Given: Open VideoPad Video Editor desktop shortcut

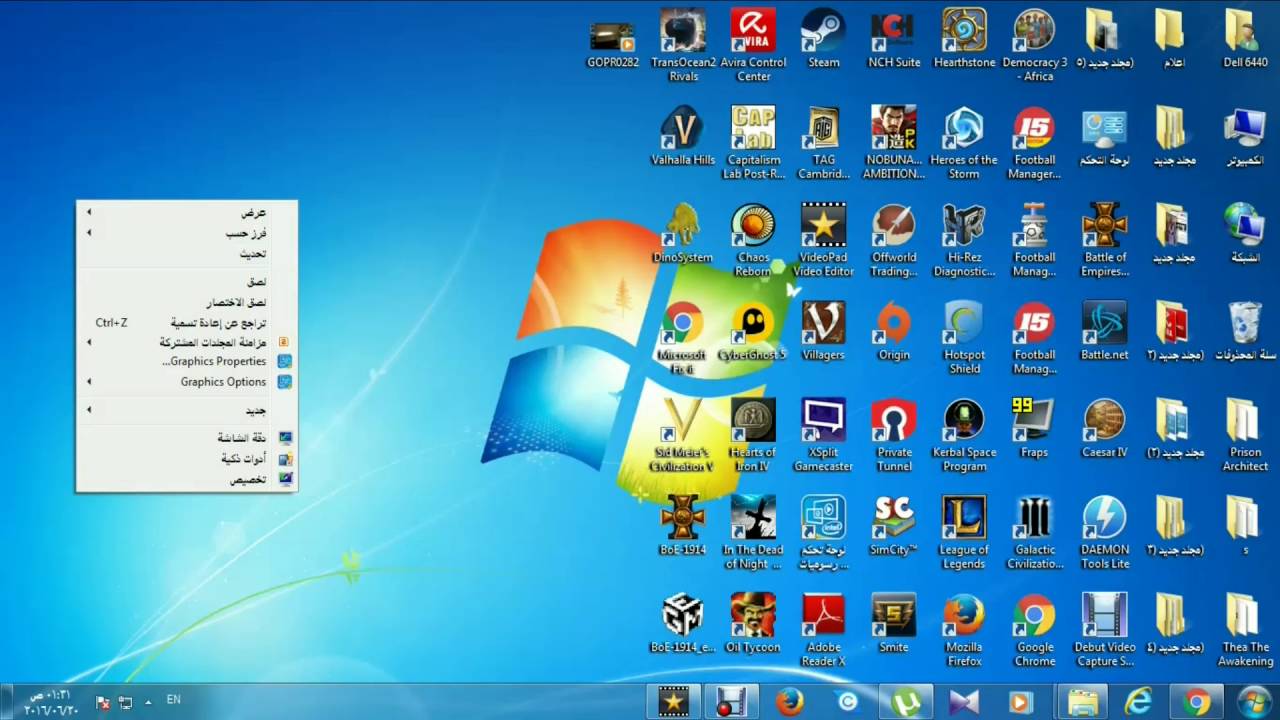Looking at the screenshot, I should tap(823, 241).
